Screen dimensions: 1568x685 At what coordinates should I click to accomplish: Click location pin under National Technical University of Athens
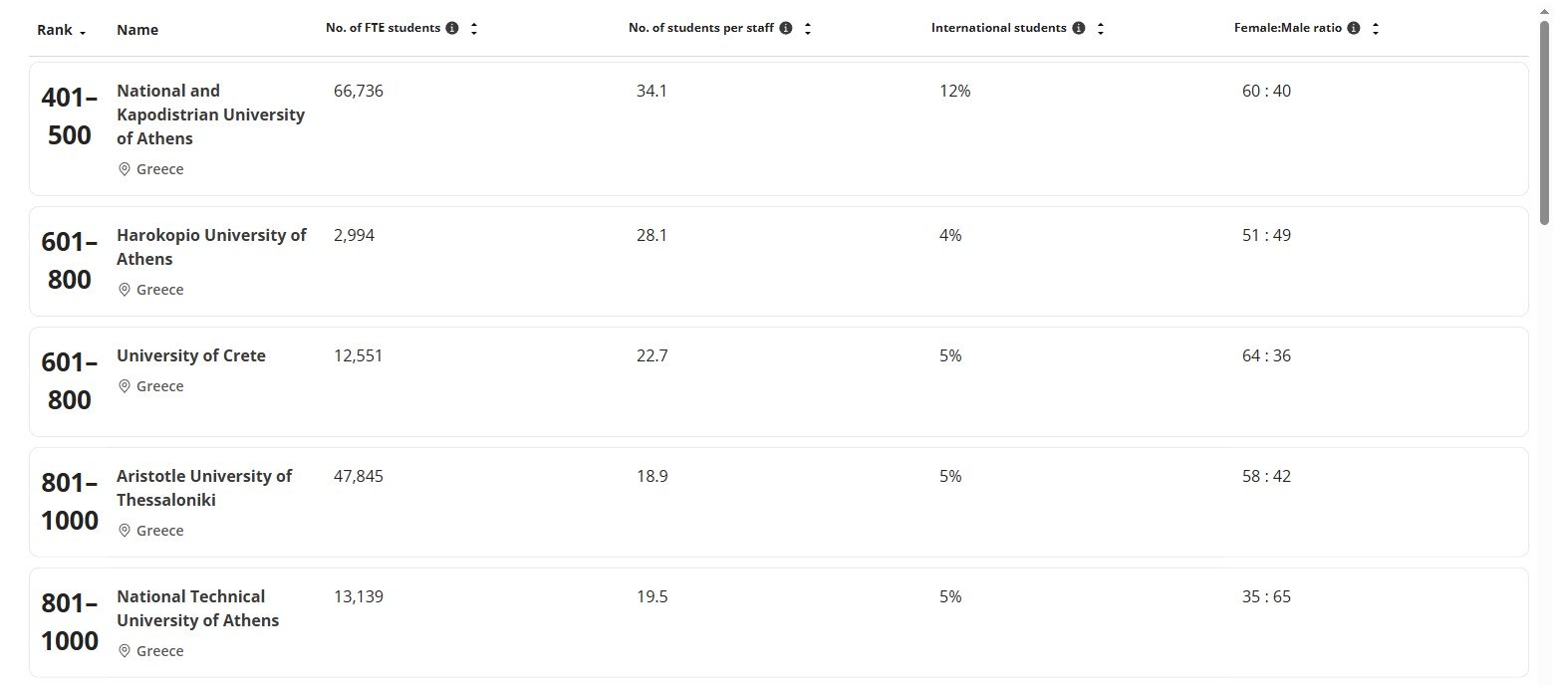(x=125, y=651)
